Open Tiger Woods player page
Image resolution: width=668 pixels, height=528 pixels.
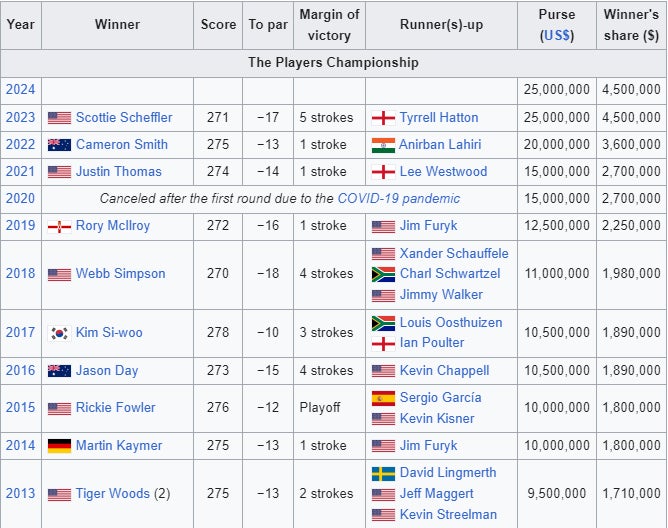[x=112, y=493]
